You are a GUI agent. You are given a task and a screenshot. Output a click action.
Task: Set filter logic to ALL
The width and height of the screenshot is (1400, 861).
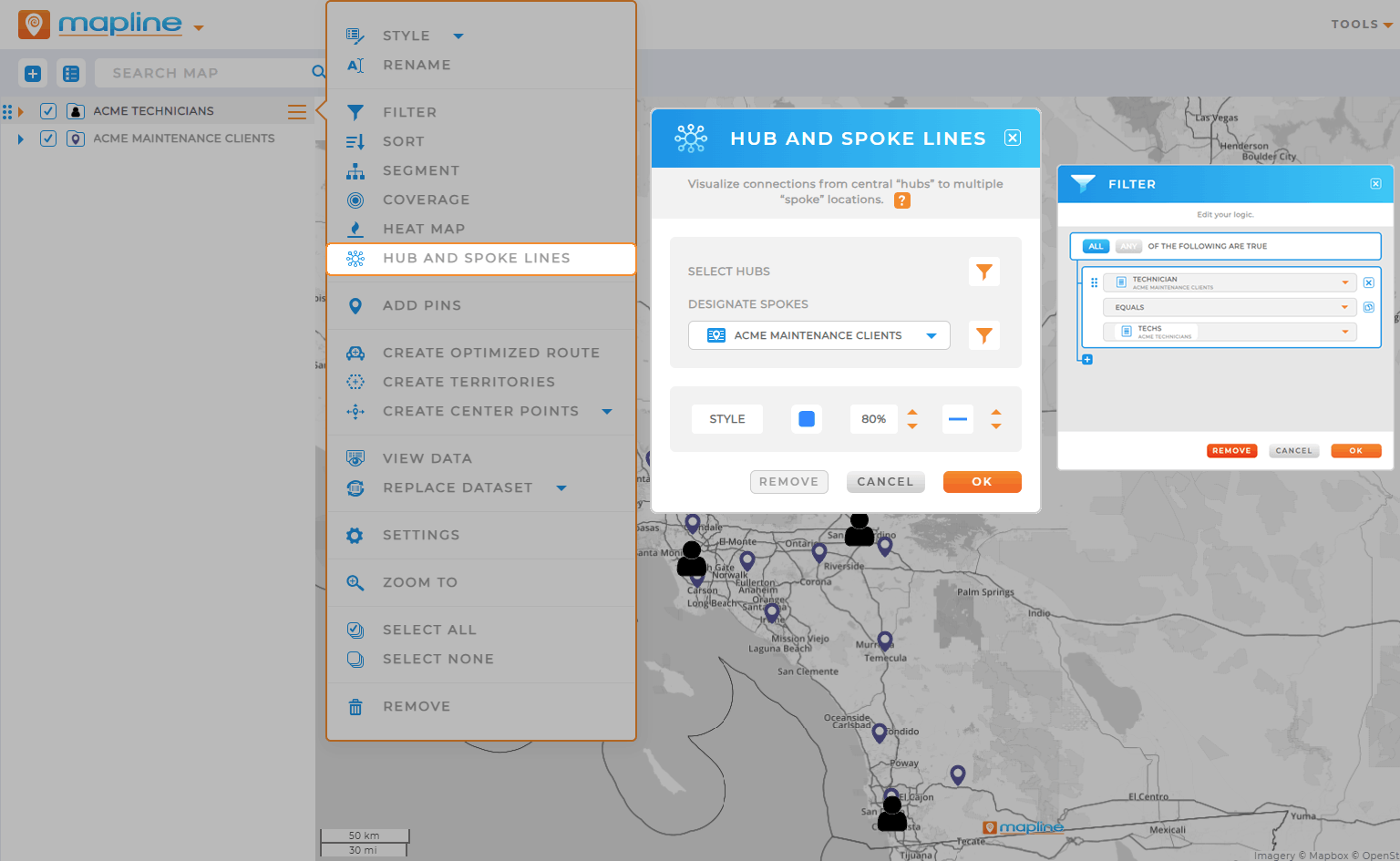tap(1096, 246)
